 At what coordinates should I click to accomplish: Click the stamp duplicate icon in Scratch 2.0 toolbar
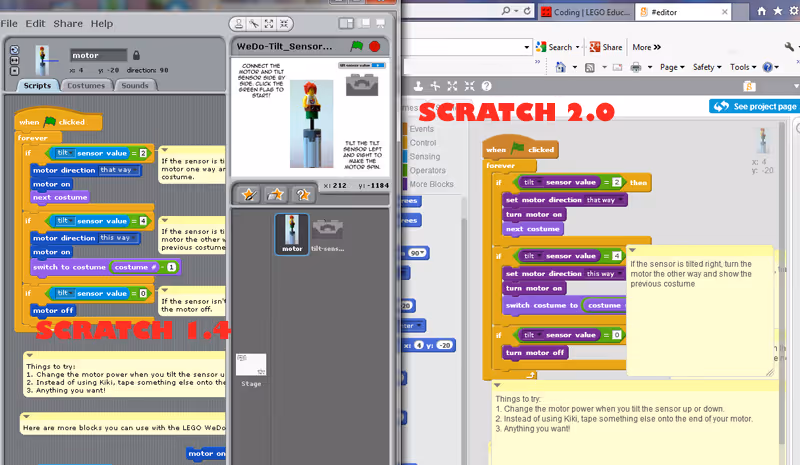(x=418, y=86)
